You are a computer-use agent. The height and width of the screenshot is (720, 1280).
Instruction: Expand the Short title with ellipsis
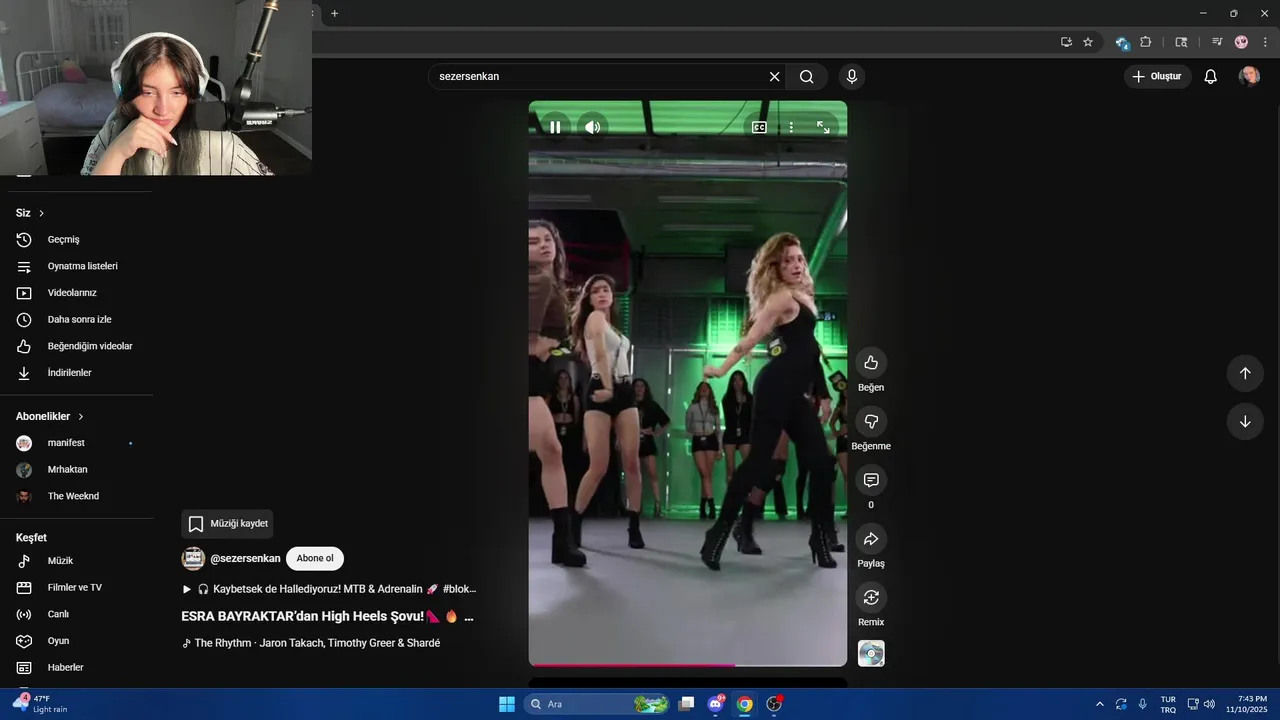469,617
